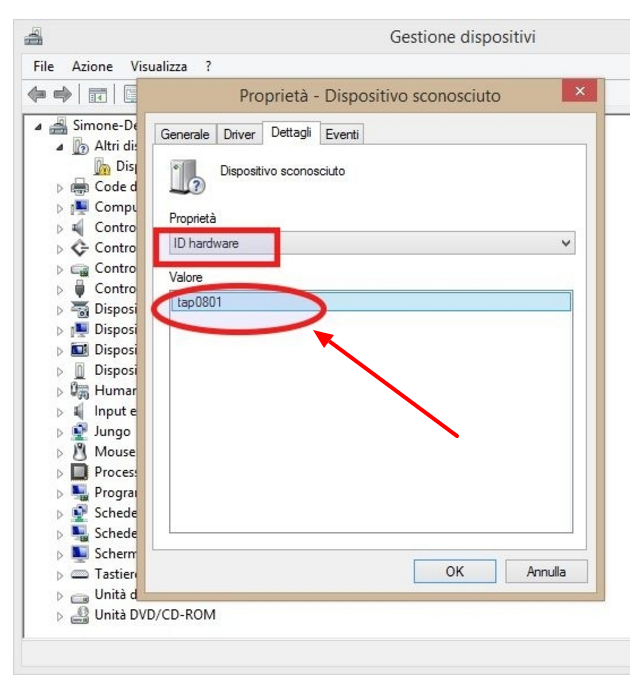
Task: Select the Human Interface tree item
Action: click(x=115, y=391)
